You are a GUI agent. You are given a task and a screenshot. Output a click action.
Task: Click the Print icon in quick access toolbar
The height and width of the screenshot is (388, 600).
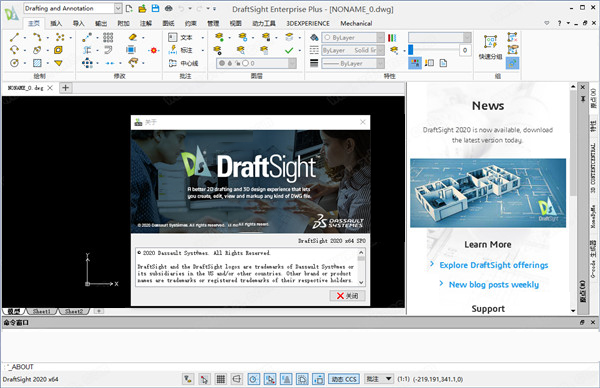pyautogui.click(x=168, y=8)
